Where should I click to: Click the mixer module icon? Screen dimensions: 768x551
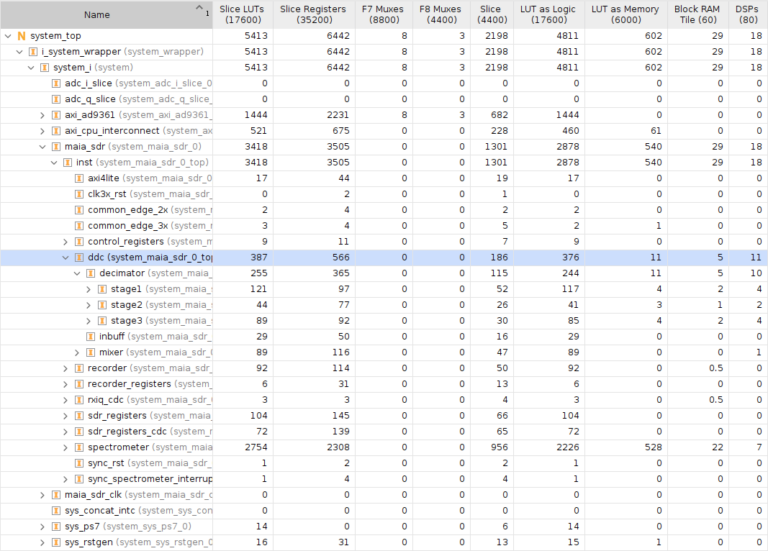click(x=91, y=352)
